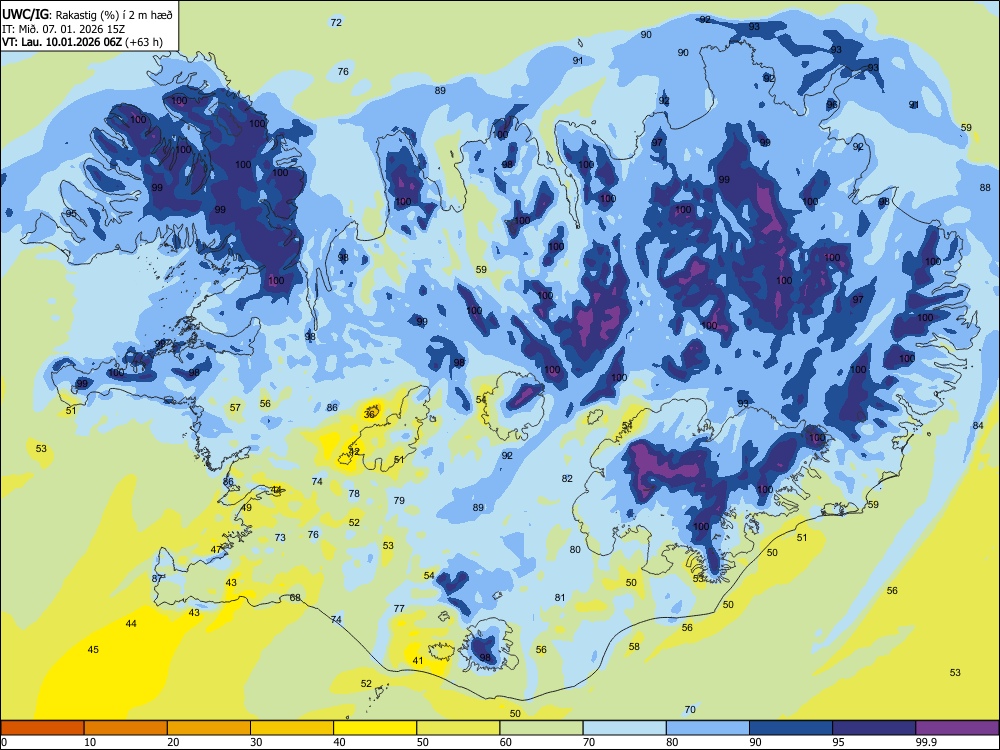The height and width of the screenshot is (750, 1000).
Task: Click the '73' humidity value on the map
Action: (280, 538)
